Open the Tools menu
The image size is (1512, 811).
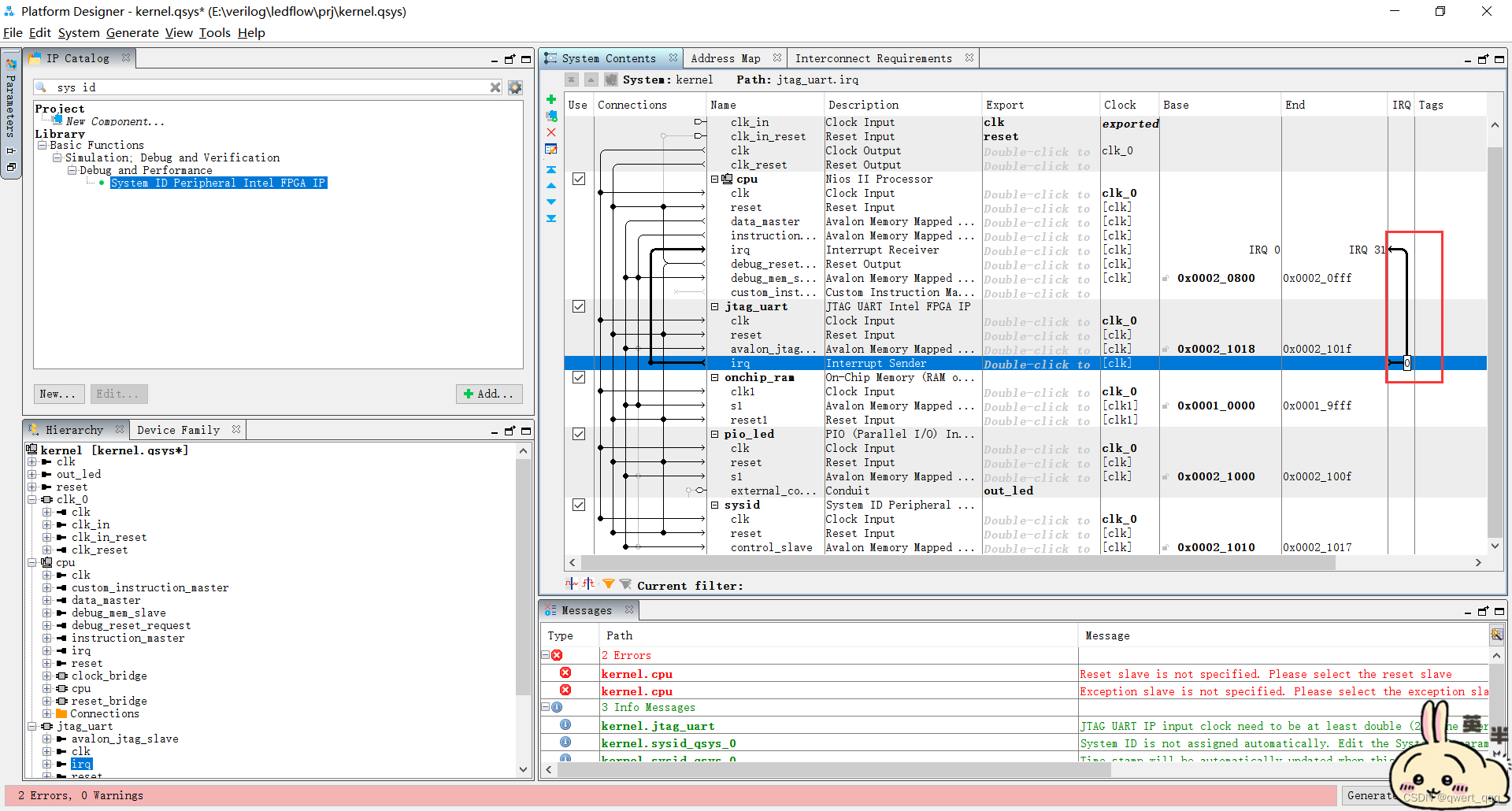pyautogui.click(x=214, y=32)
